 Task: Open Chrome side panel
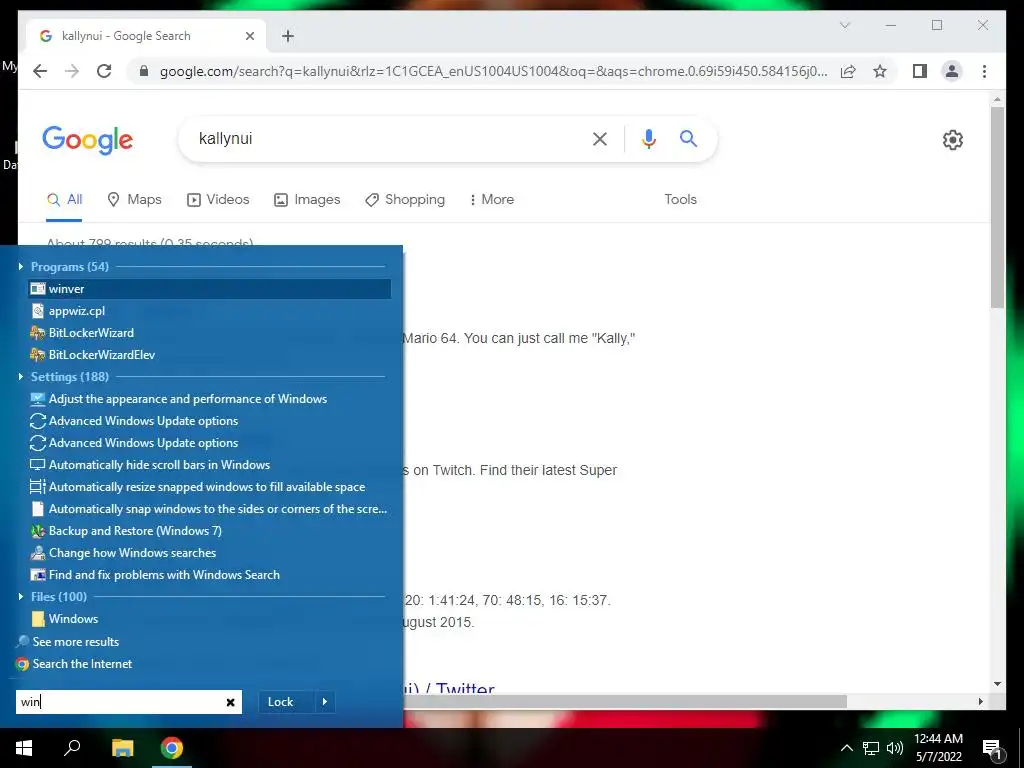pyautogui.click(x=920, y=71)
